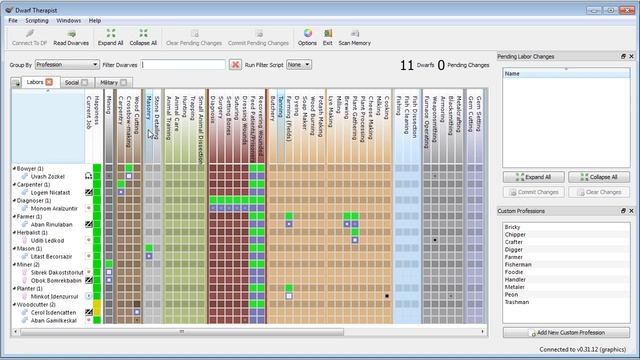Click the Collapse All toolbar icon
640x360 pixels.
point(143,33)
